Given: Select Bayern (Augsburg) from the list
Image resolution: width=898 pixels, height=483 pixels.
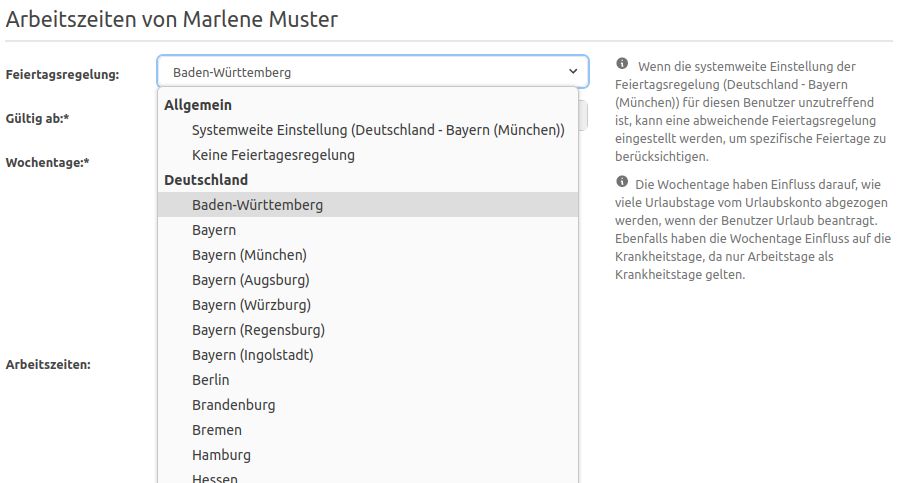Looking at the screenshot, I should tap(368, 280).
